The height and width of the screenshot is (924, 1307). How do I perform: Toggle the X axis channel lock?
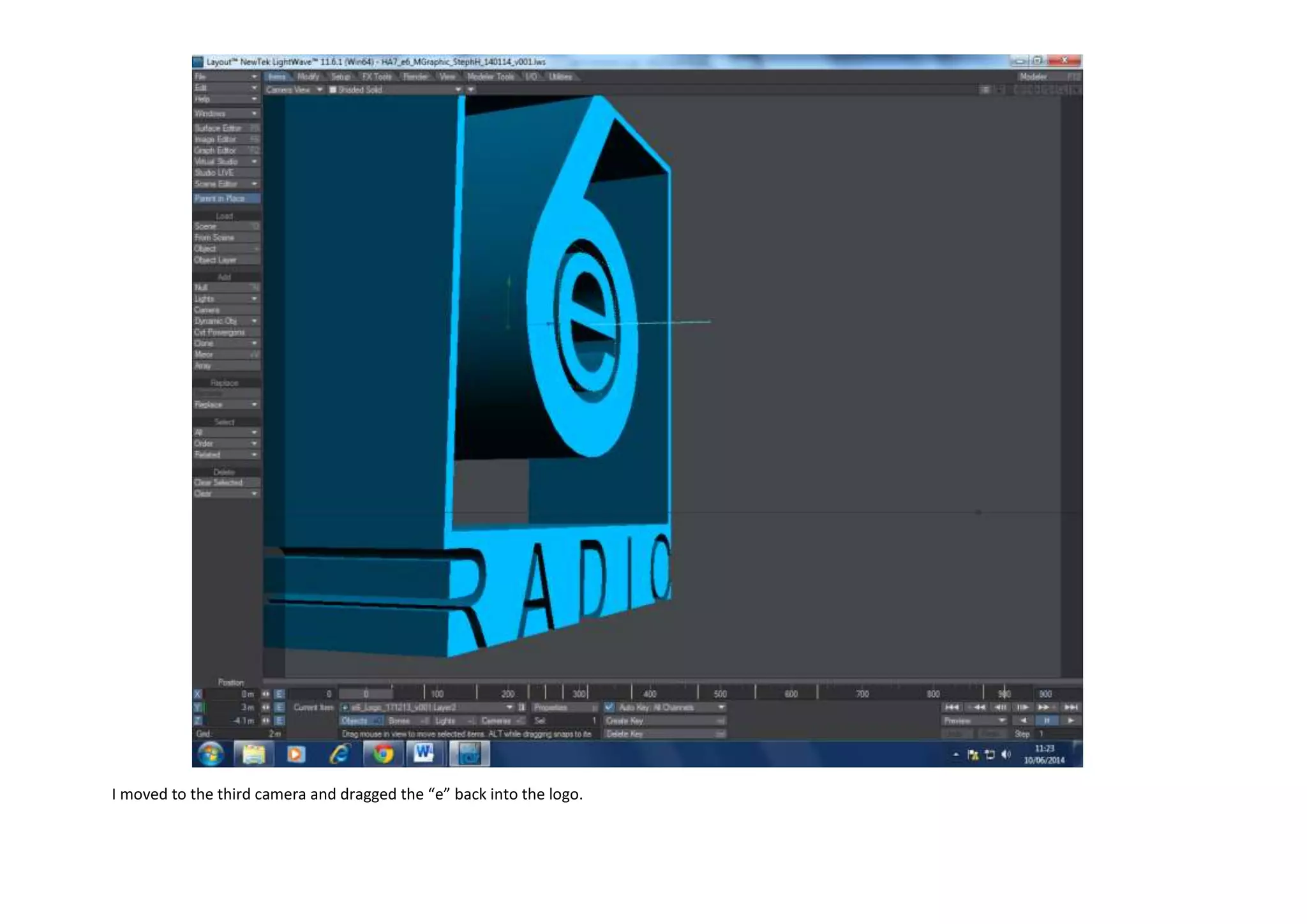click(x=198, y=694)
